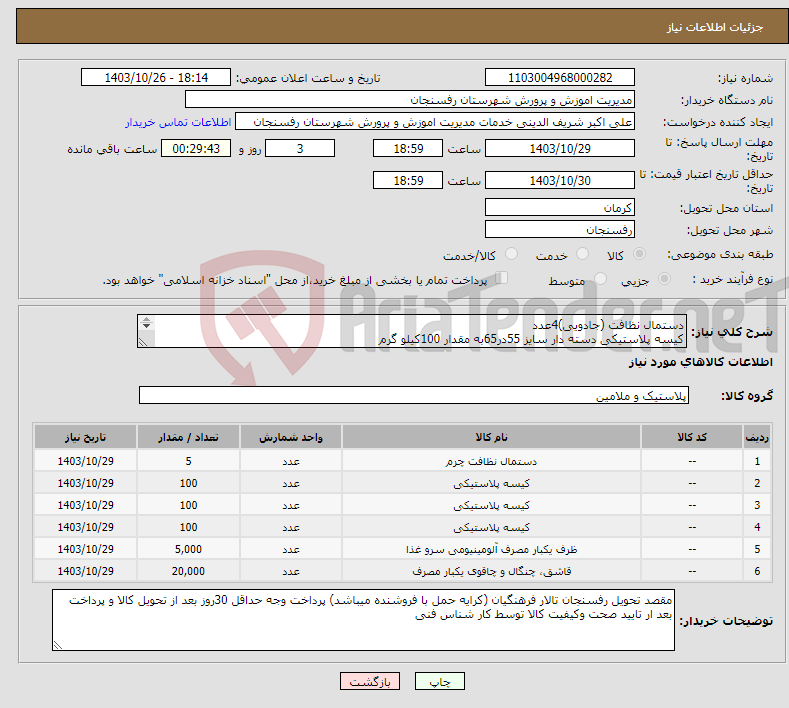Image resolution: width=789 pixels, height=708 pixels.
Task: Click the quantity 20,000 cell
Action: coord(188,571)
